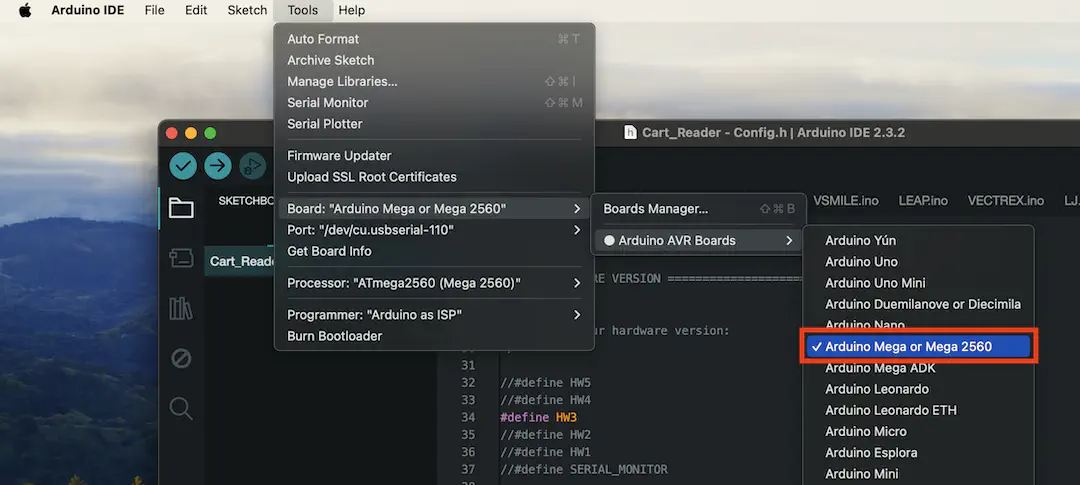Click the Verify checkmark toolbar icon
Viewport: 1080px width, 485px height.
pyautogui.click(x=183, y=166)
